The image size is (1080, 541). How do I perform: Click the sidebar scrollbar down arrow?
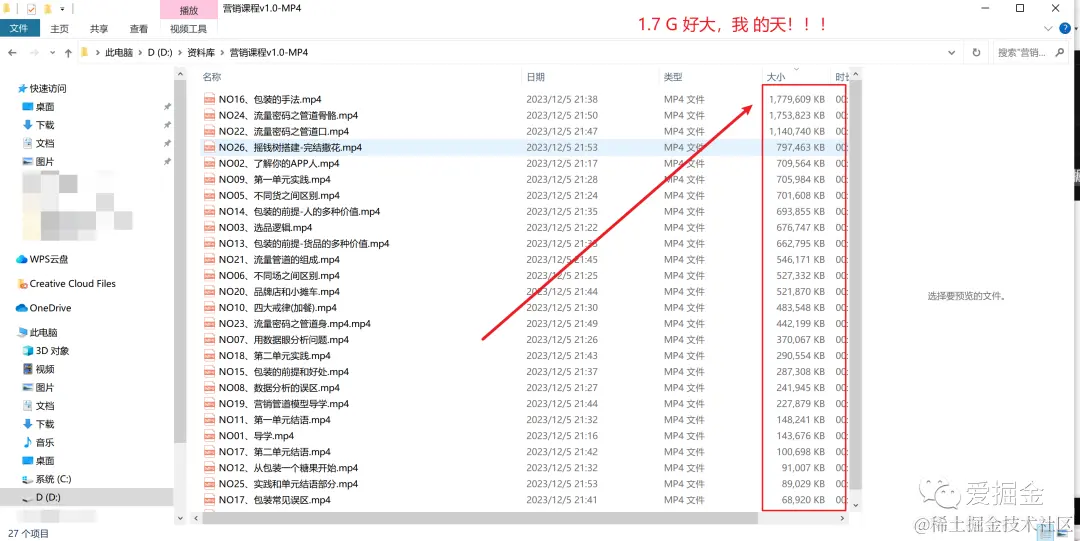click(x=180, y=518)
